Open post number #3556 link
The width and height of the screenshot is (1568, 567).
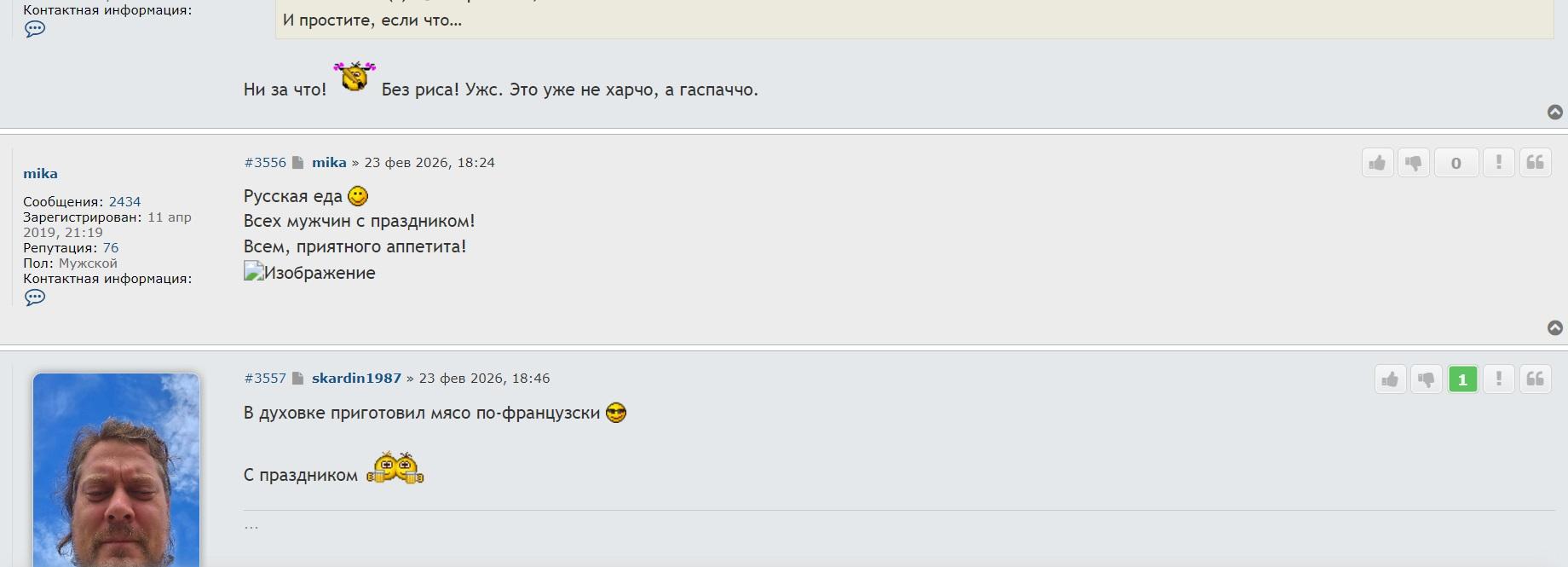pos(265,163)
